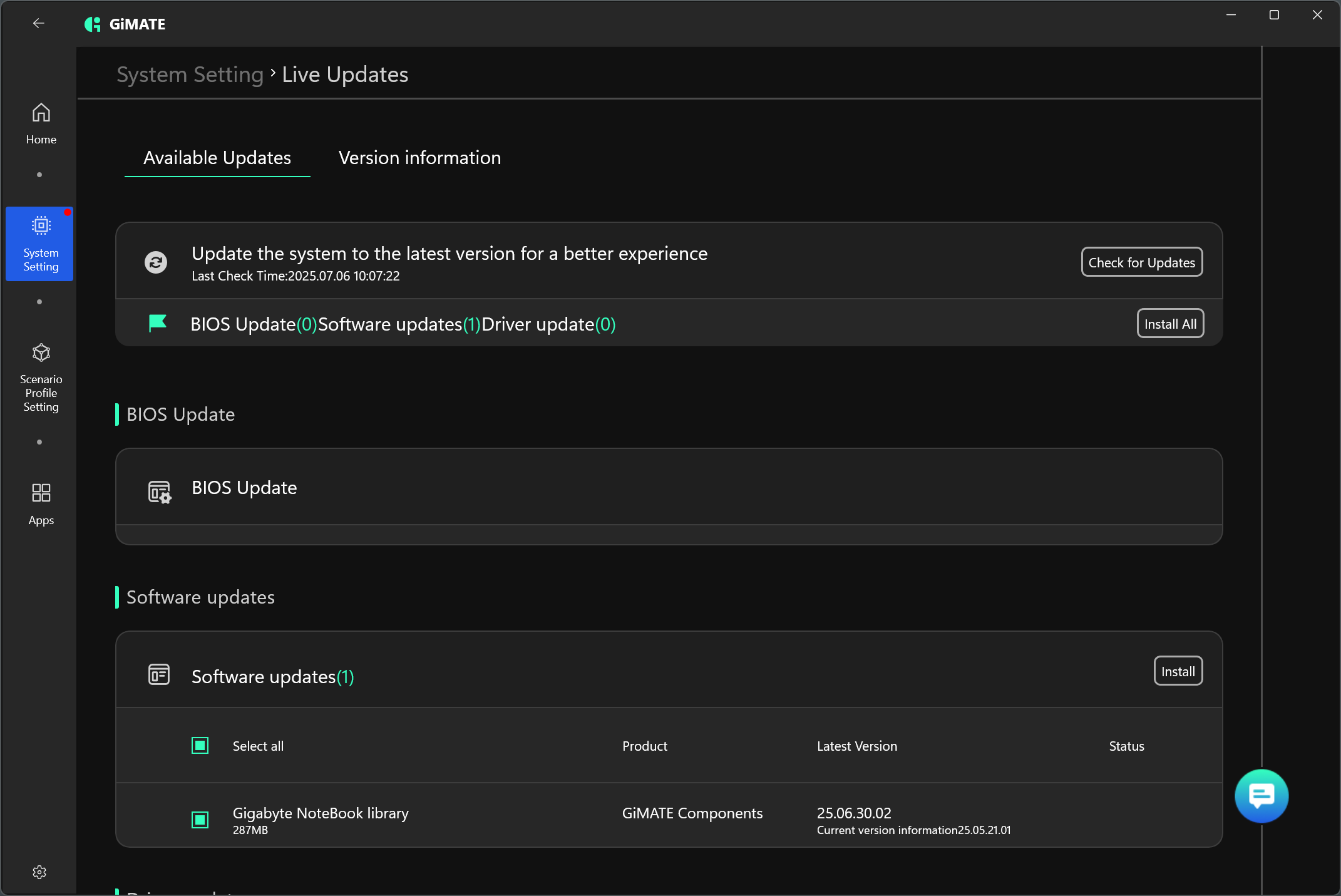Click the GiMATE logo icon

(93, 24)
